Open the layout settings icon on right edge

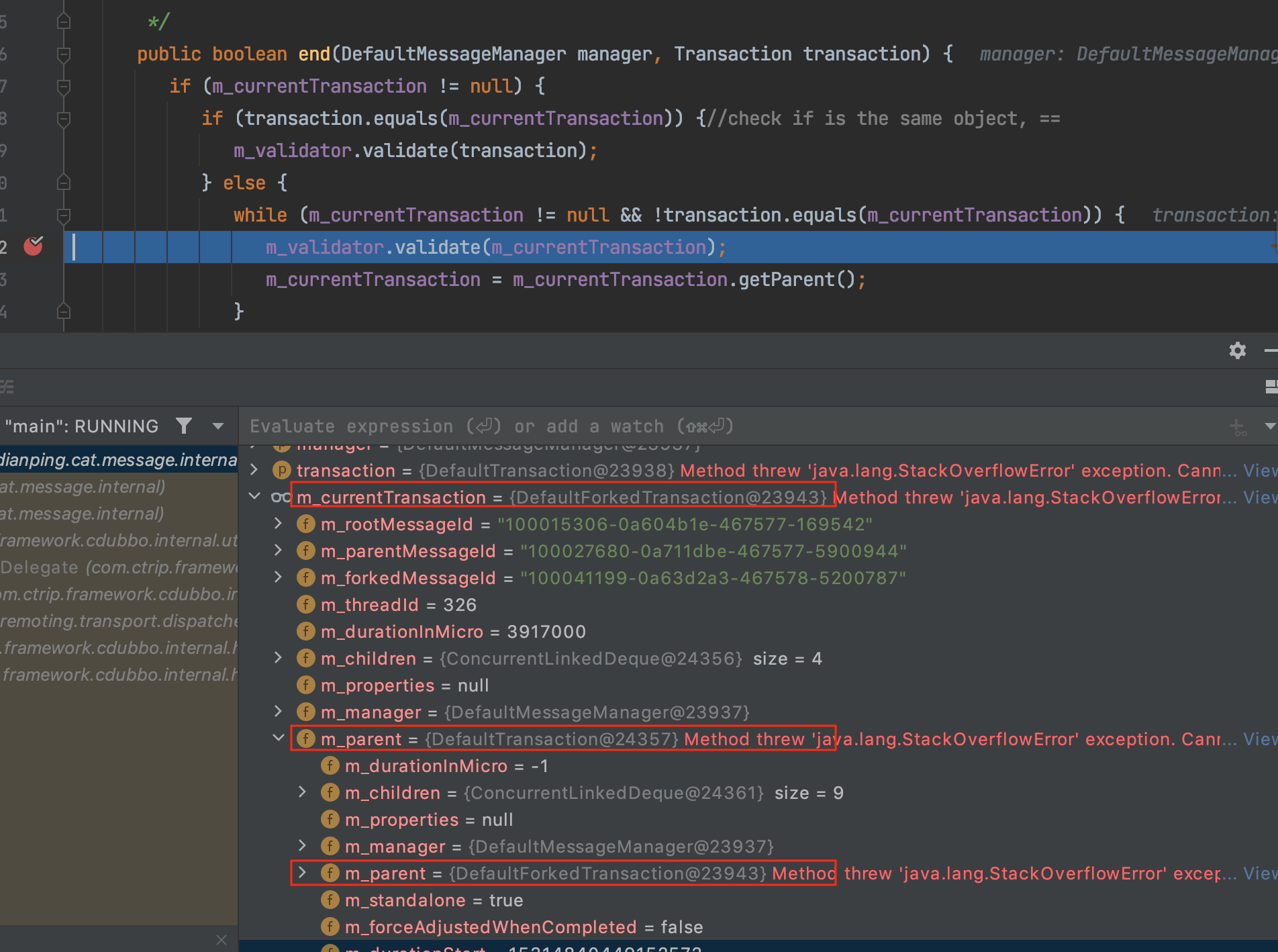click(1271, 387)
